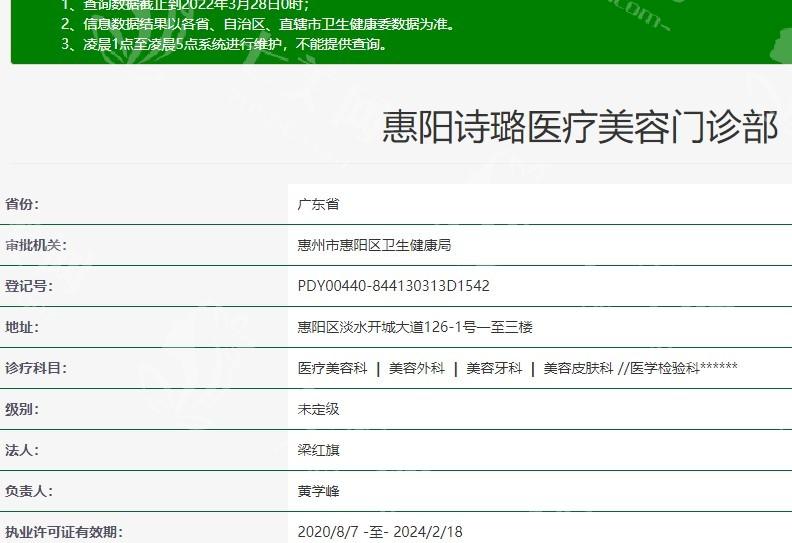
Task: Click the title 惠阳诗璐医疗美容门诊部
Action: pyautogui.click(x=580, y=127)
